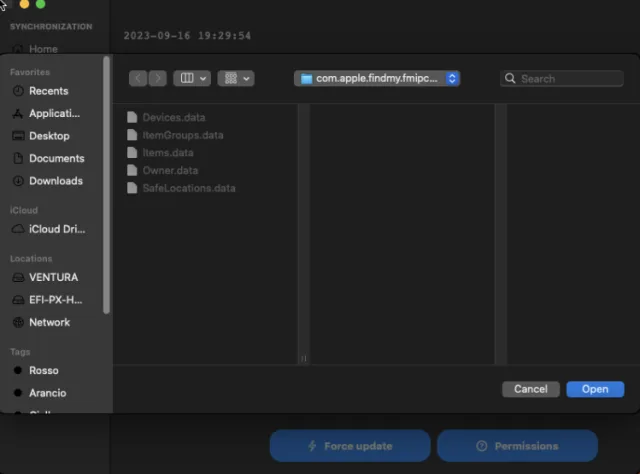Click the yellow minimize window button
Screen dimensions: 640x474
click(24, 4)
